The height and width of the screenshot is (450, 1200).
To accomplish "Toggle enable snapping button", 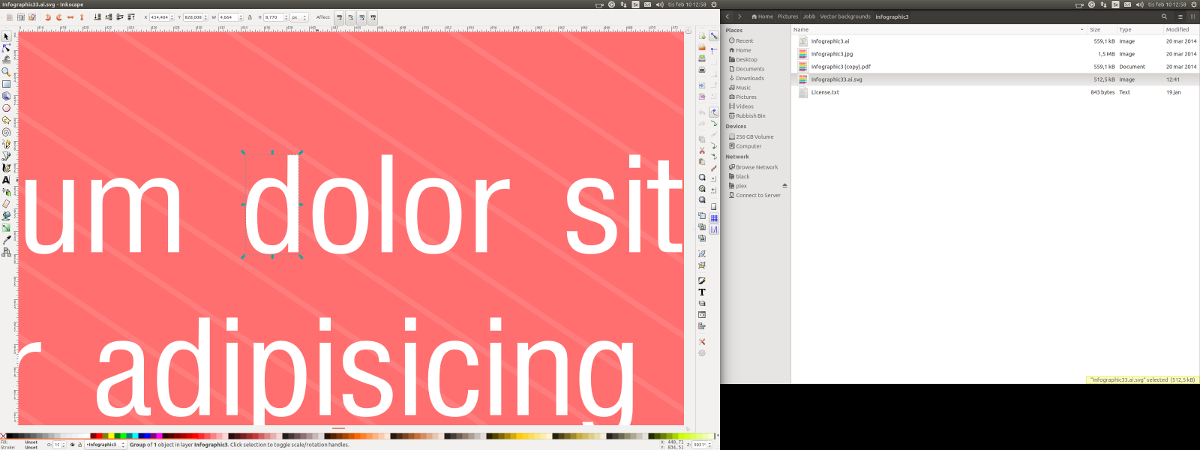I will 713,37.
